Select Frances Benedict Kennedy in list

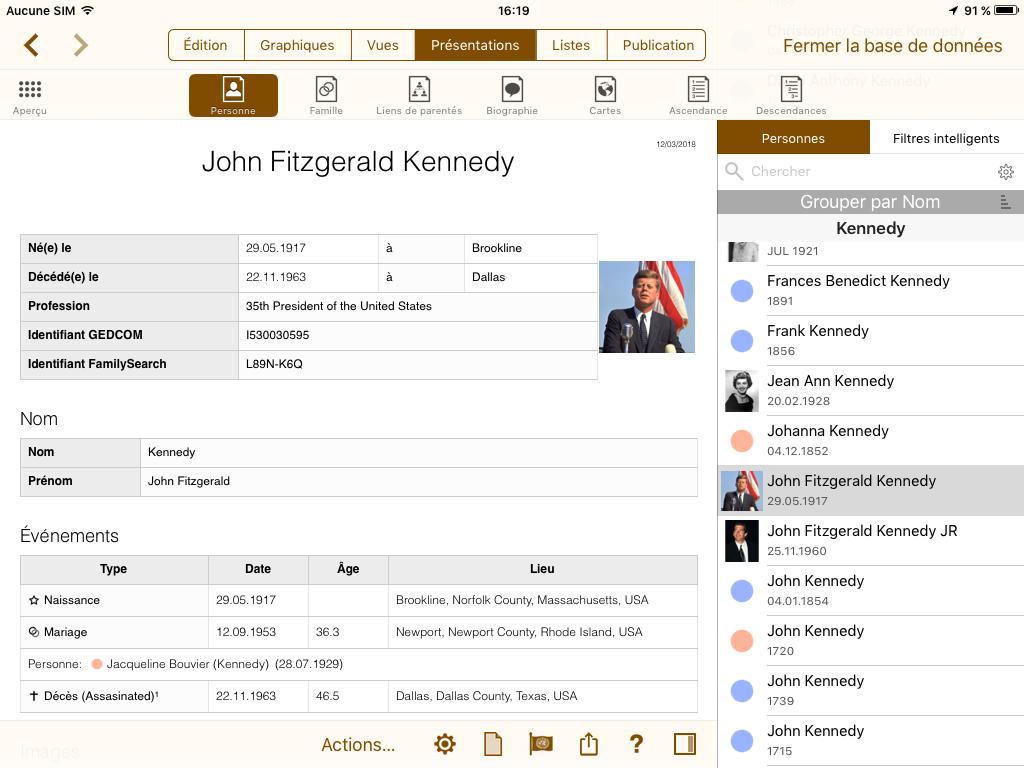tap(871, 291)
